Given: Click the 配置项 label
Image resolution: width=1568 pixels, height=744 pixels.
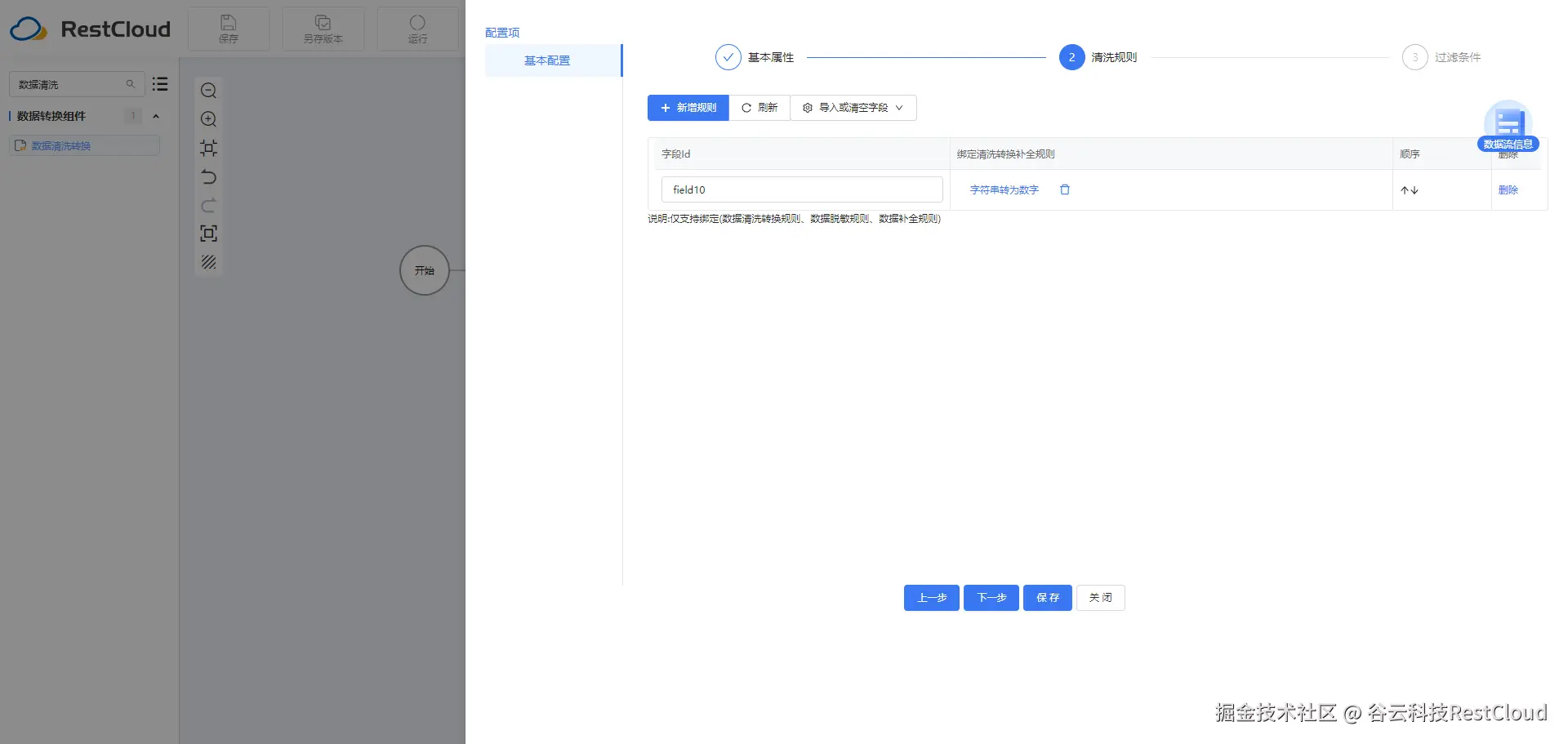Looking at the screenshot, I should point(502,33).
